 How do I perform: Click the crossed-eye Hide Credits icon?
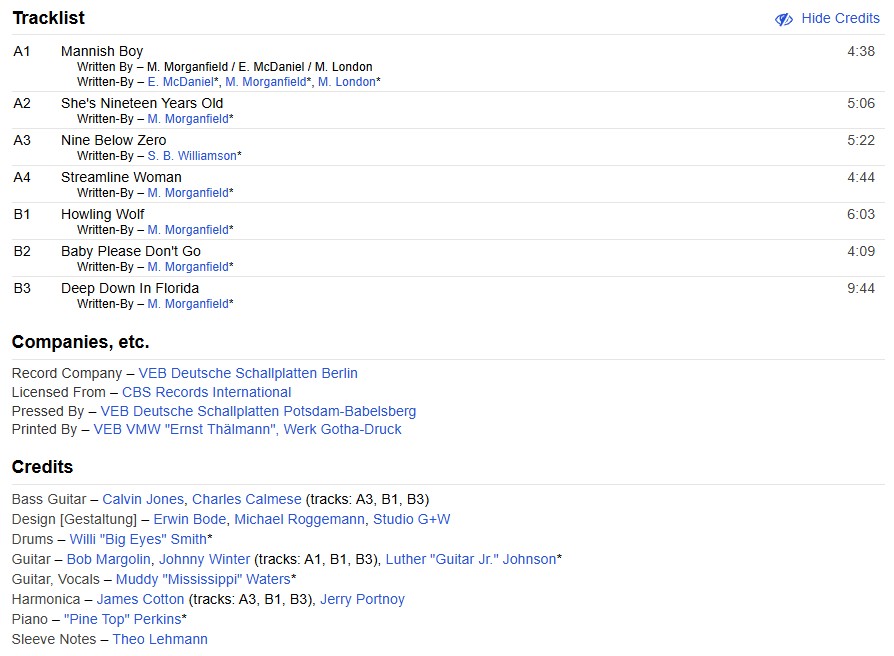(x=784, y=19)
